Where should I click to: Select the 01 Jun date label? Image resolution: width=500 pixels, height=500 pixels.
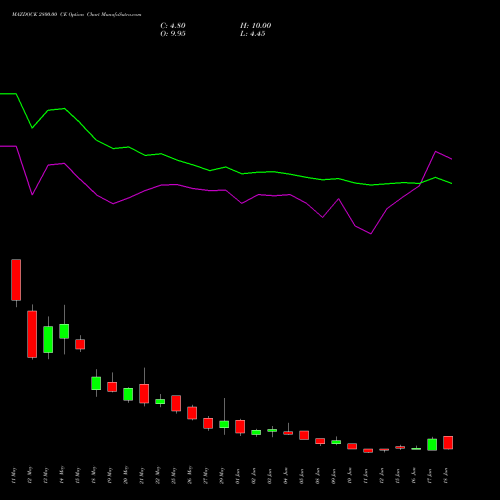point(238,476)
